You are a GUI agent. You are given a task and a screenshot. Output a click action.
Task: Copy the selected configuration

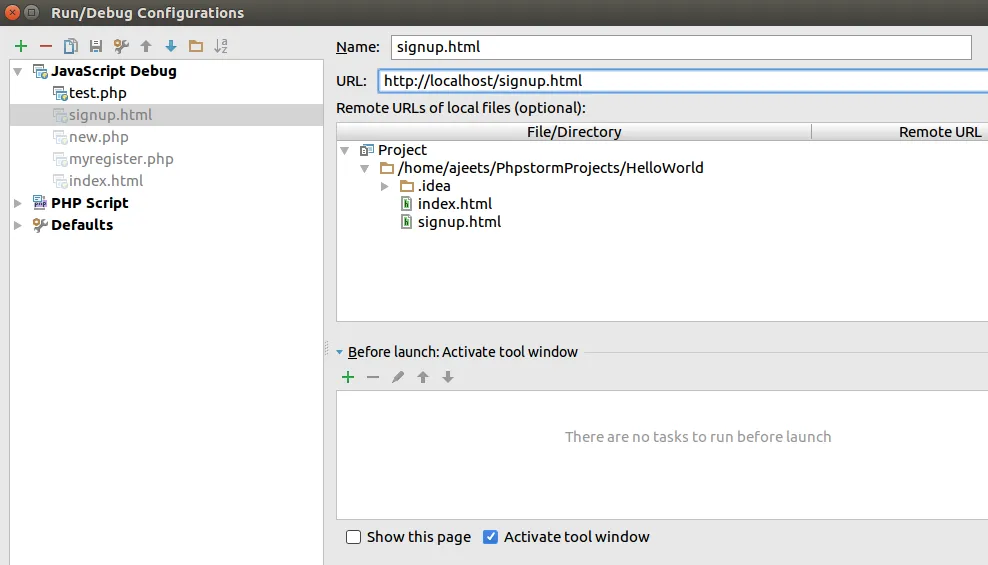tap(70, 46)
